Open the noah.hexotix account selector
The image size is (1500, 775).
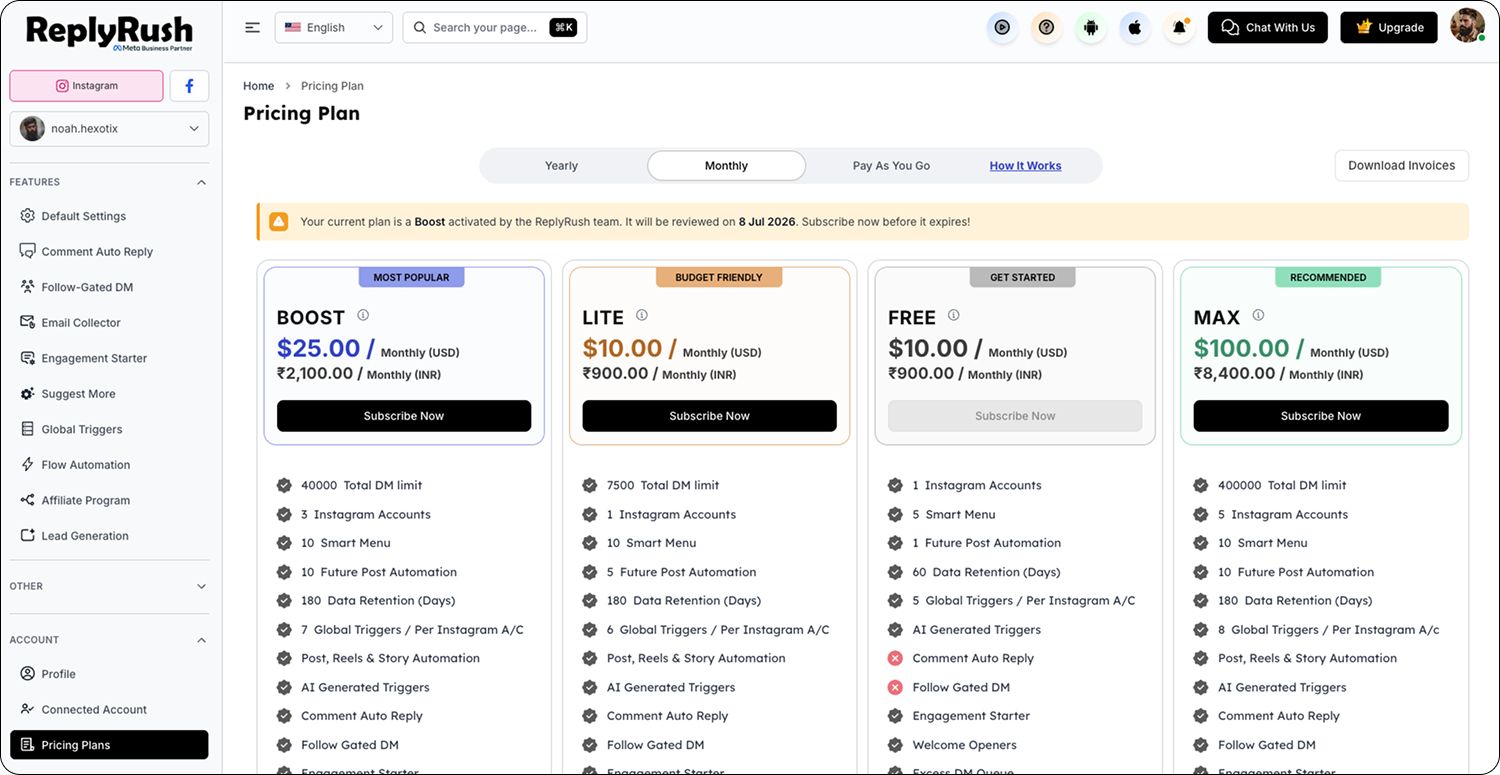(x=109, y=129)
